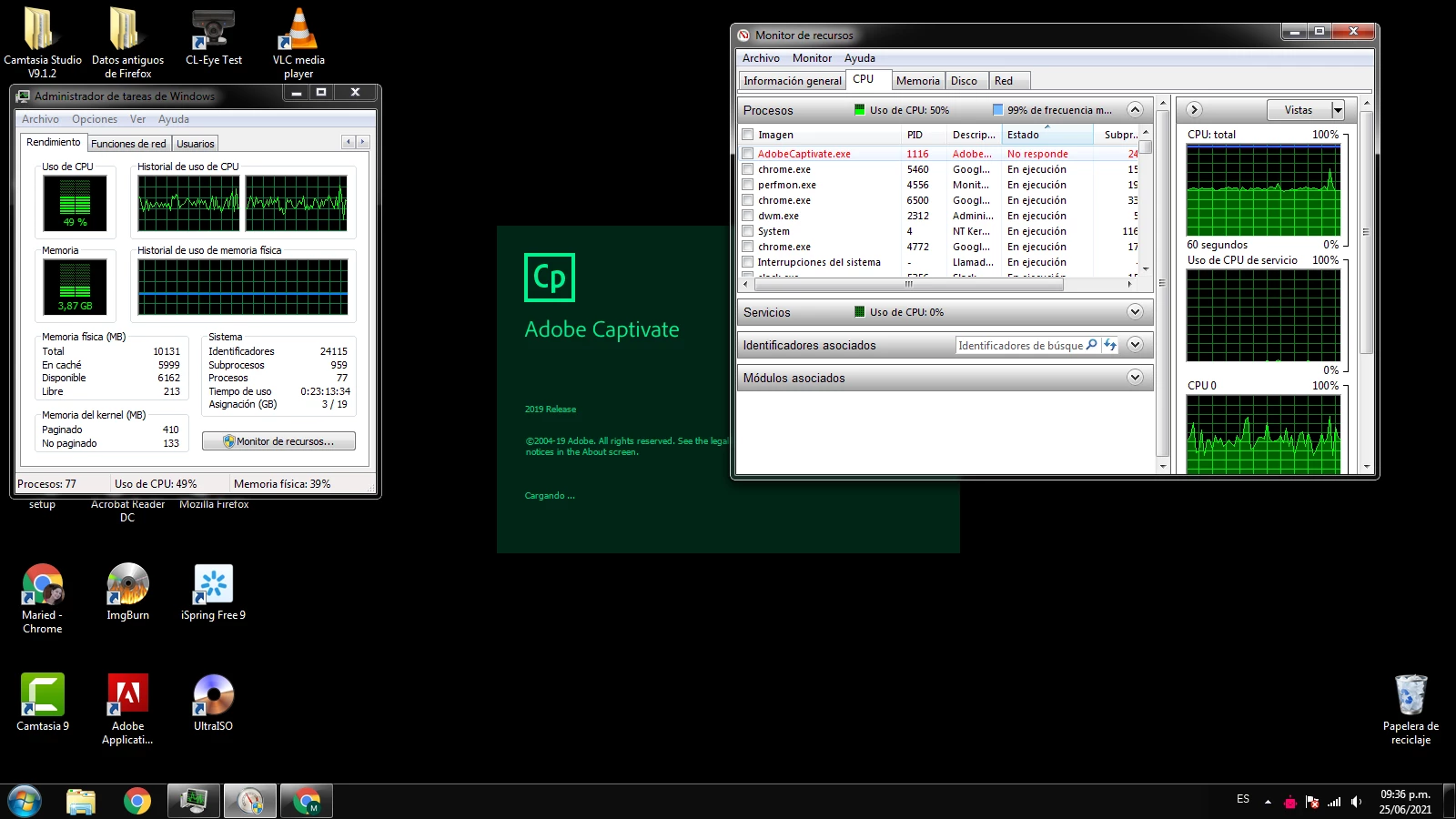This screenshot has height=819, width=1456.
Task: Open the iSpring Free 9 shortcut
Action: pyautogui.click(x=214, y=591)
